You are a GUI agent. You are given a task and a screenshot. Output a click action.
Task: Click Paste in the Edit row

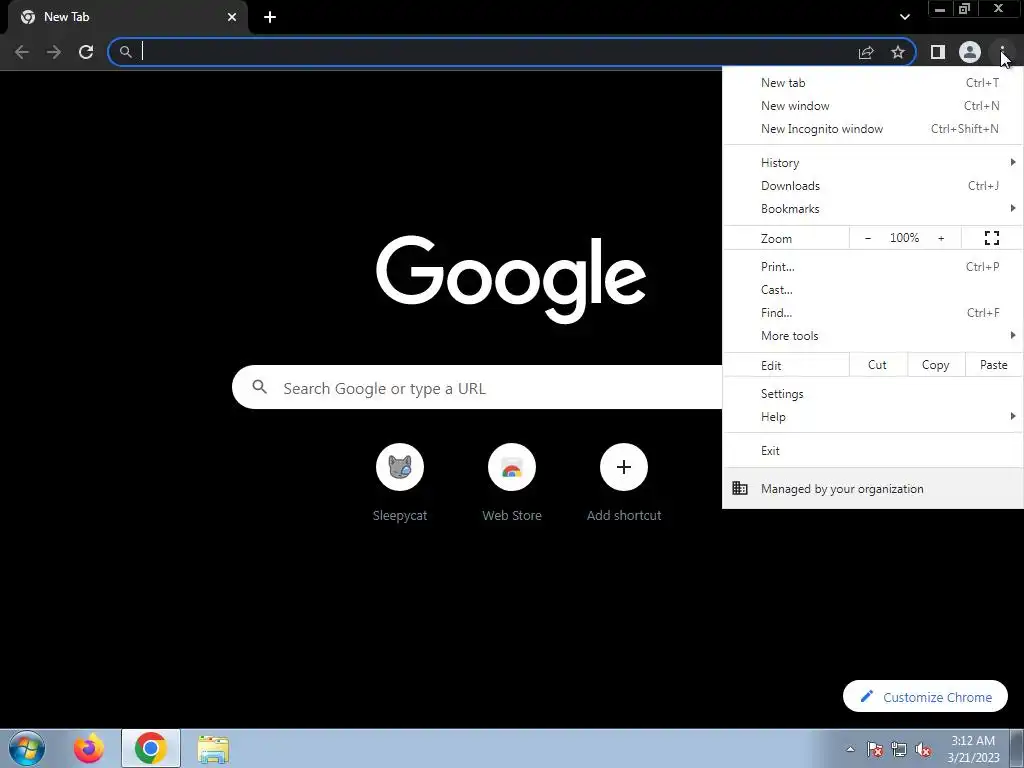pyautogui.click(x=994, y=365)
